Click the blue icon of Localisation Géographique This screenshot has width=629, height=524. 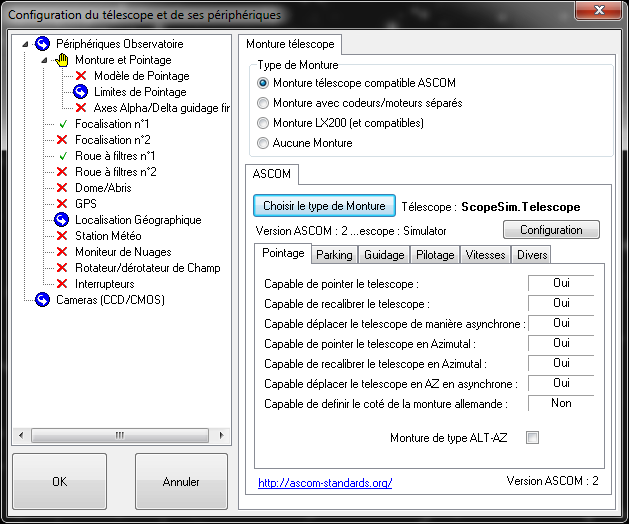pyautogui.click(x=61, y=220)
